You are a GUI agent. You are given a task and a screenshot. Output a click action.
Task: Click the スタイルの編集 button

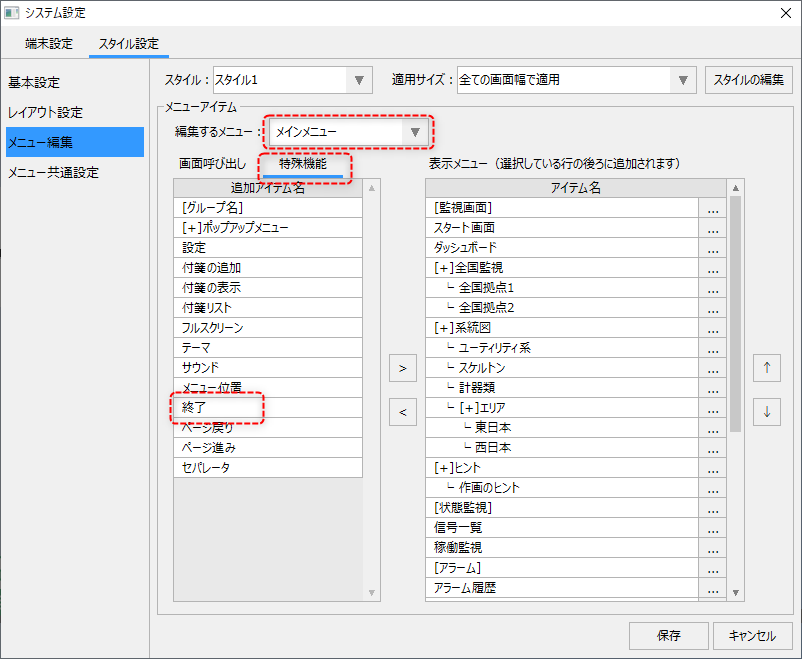pyautogui.click(x=749, y=80)
